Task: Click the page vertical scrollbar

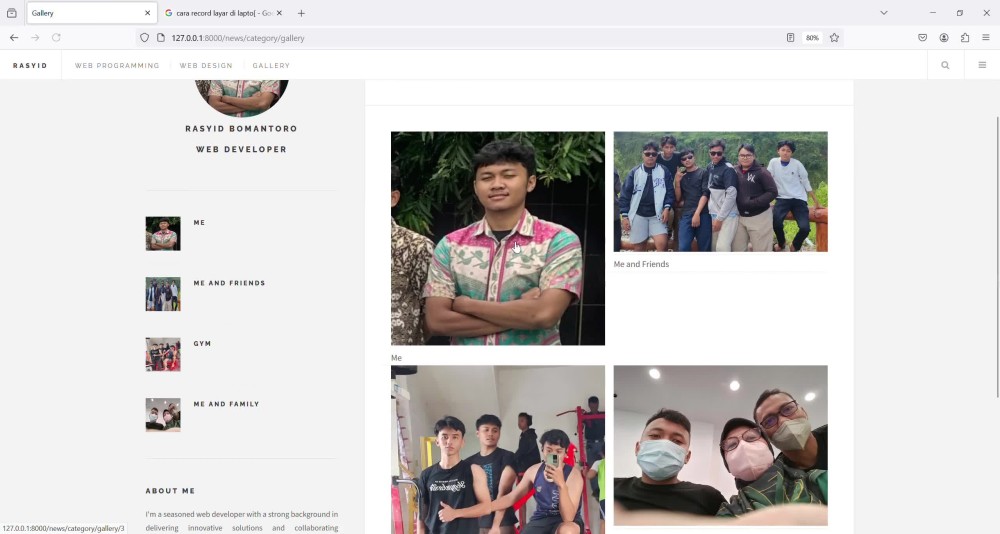Action: [996, 256]
